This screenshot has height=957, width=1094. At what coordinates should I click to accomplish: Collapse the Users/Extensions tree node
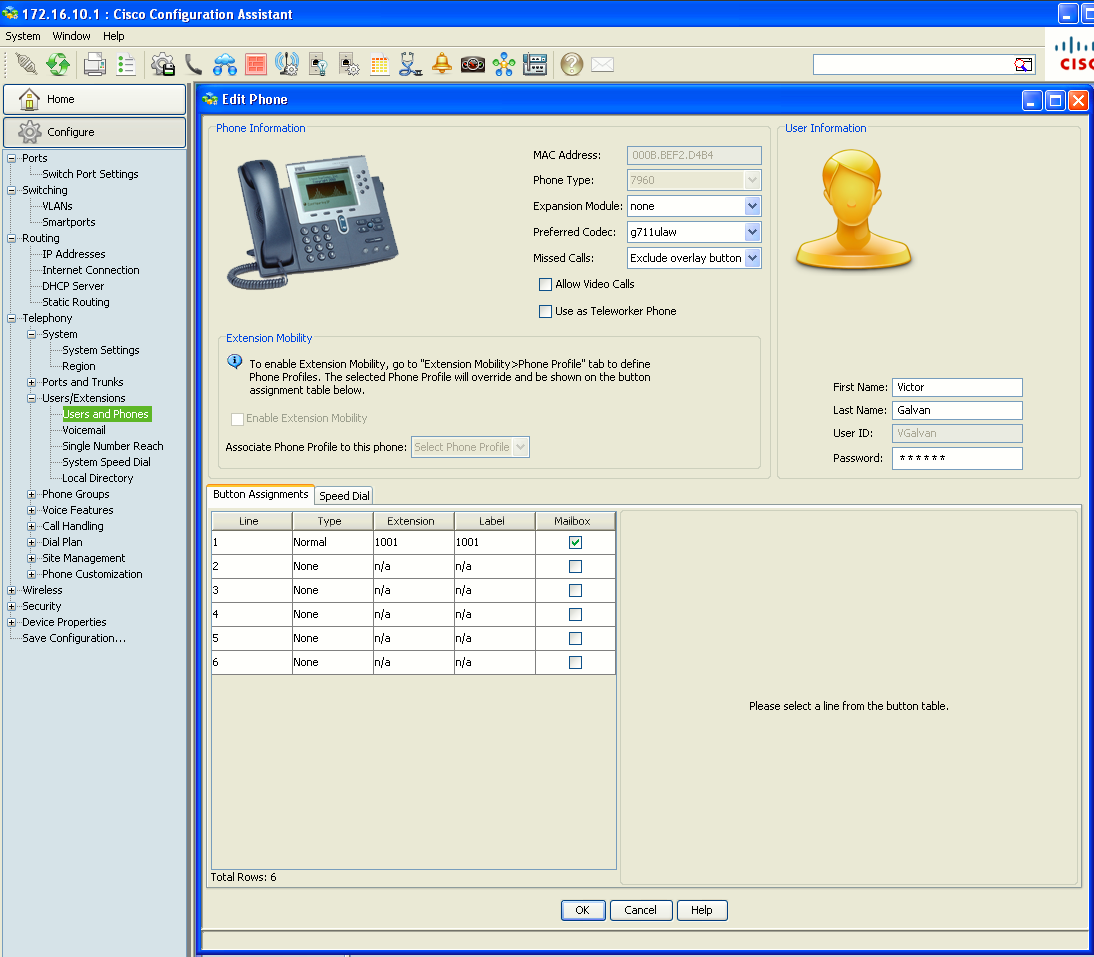click(x=31, y=399)
